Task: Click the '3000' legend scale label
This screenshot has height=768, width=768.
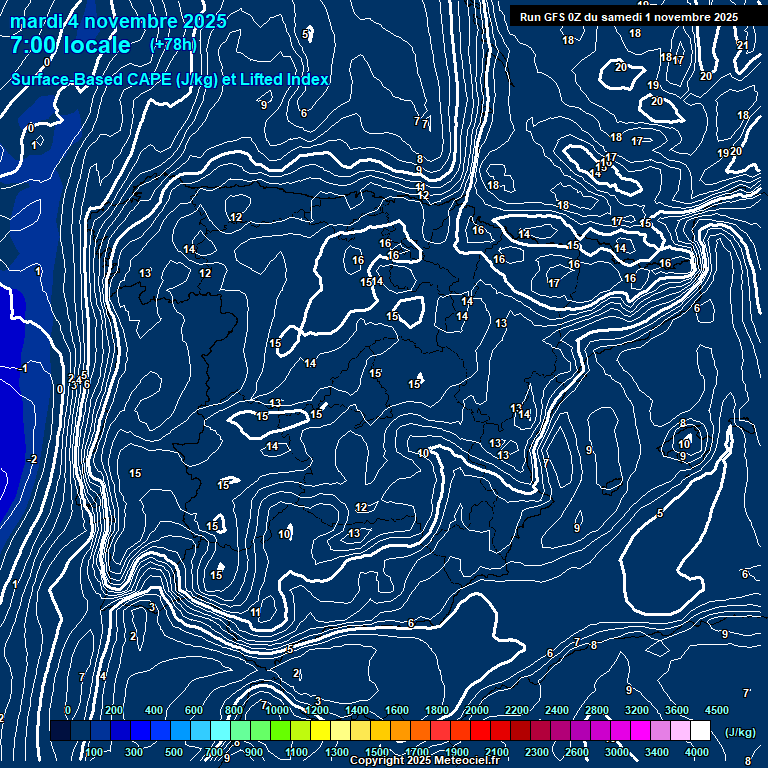Action: click(617, 752)
